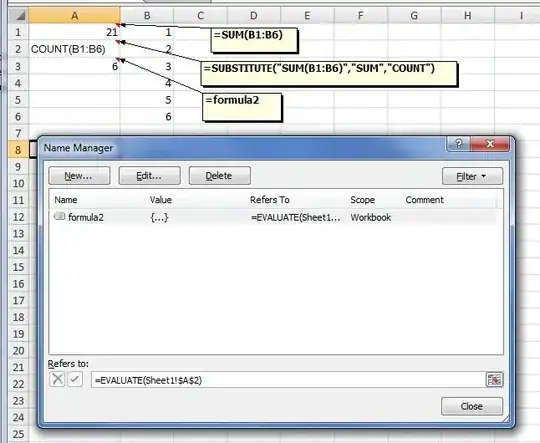The image size is (540, 443).
Task: Select column E header
Action: (x=307, y=16)
